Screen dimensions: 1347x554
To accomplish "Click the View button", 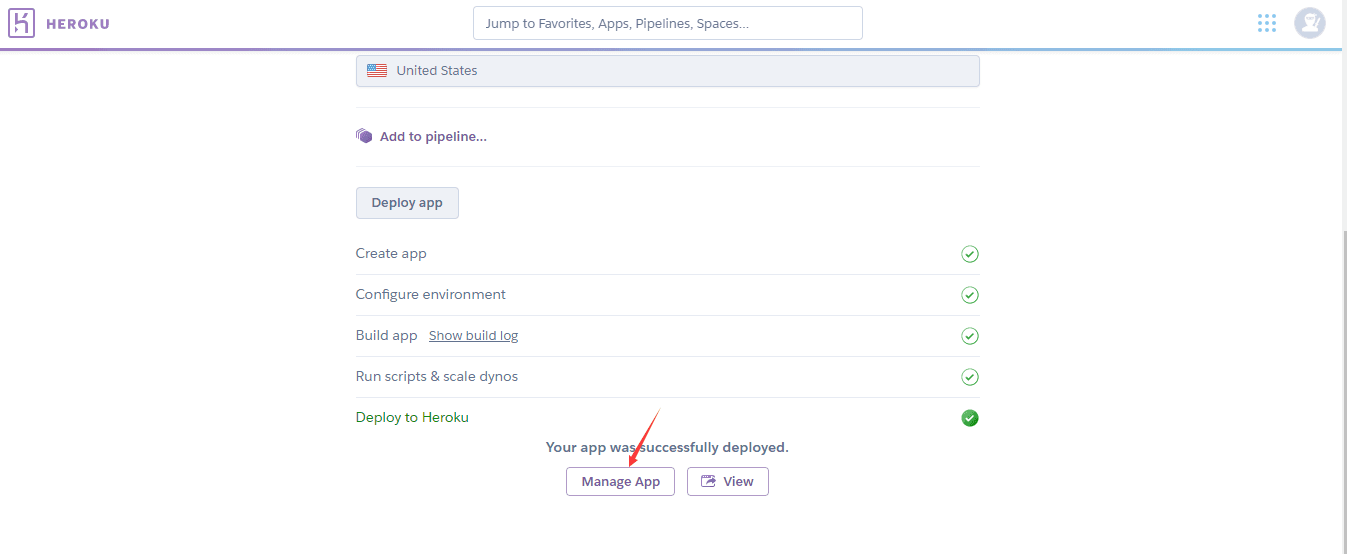I will click(x=728, y=481).
